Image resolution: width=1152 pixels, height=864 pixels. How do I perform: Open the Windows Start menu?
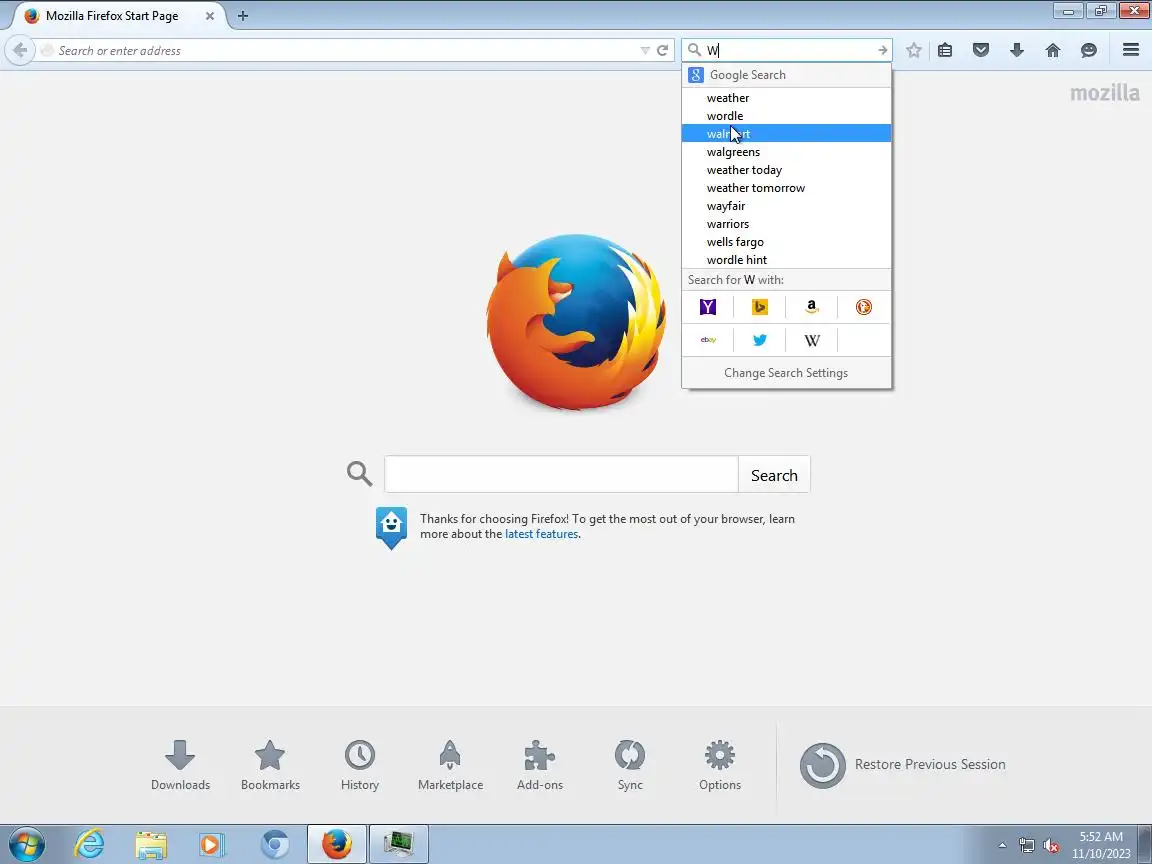coord(27,844)
